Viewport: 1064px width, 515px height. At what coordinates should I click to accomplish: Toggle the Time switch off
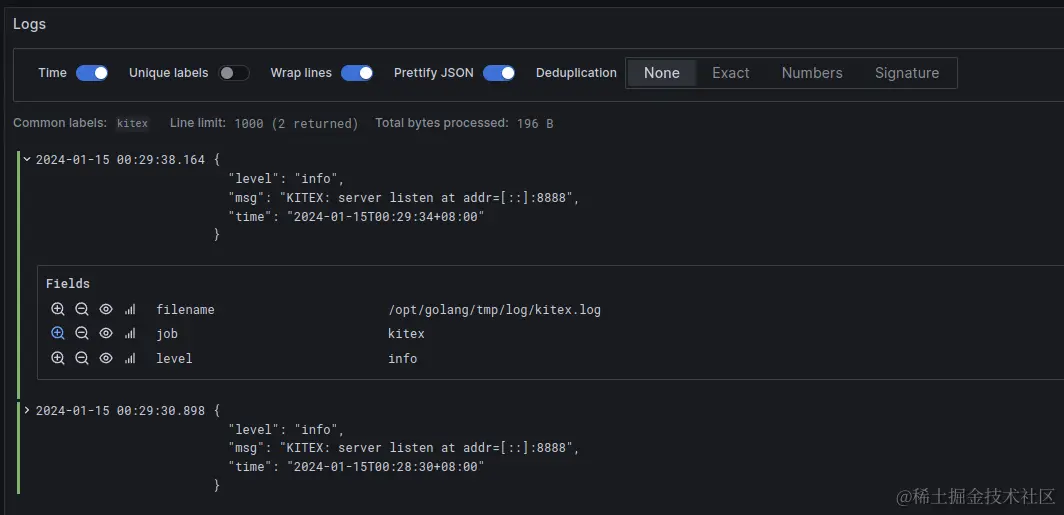[92, 73]
